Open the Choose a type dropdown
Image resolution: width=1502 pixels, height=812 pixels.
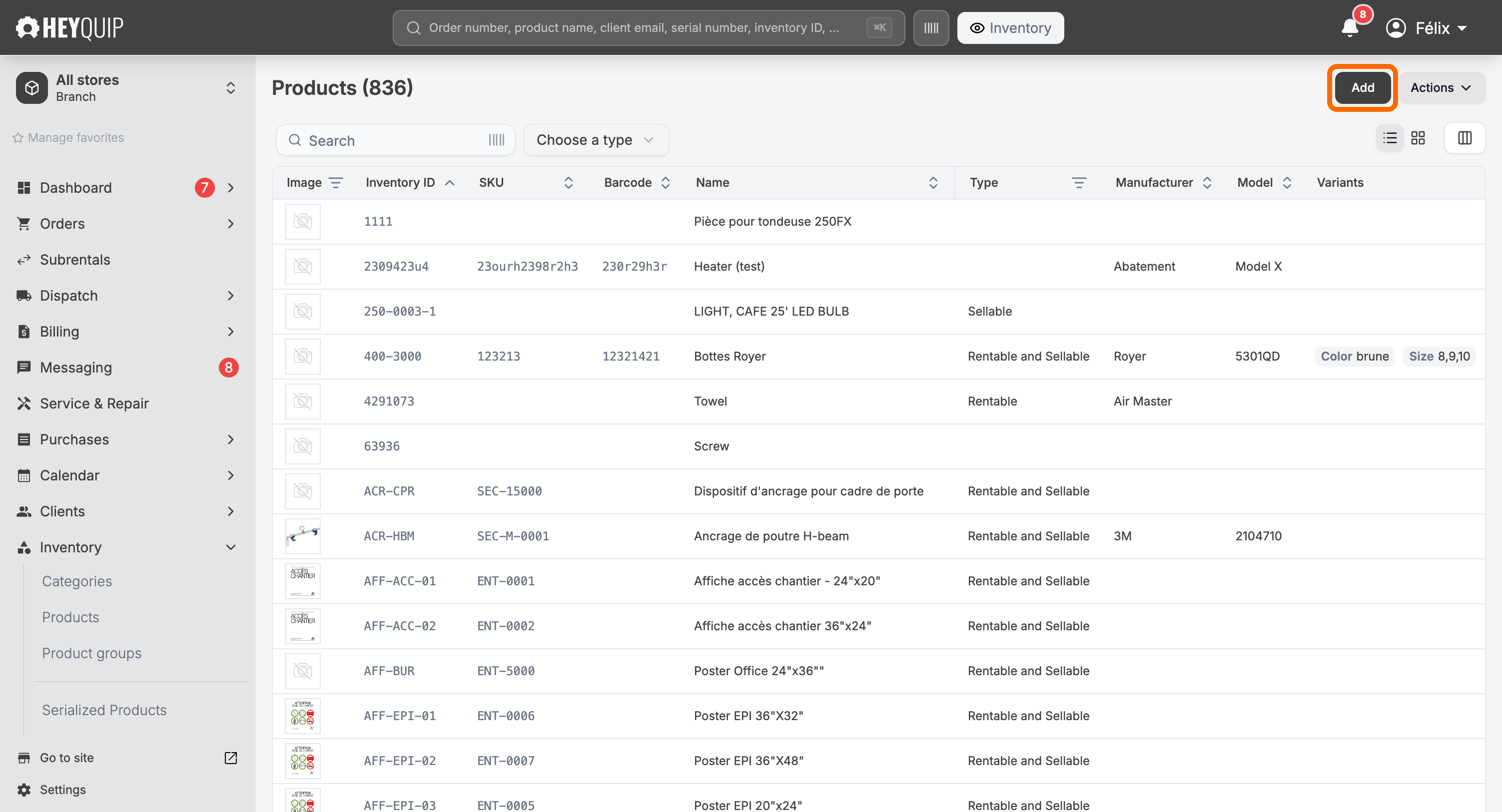pyautogui.click(x=596, y=140)
